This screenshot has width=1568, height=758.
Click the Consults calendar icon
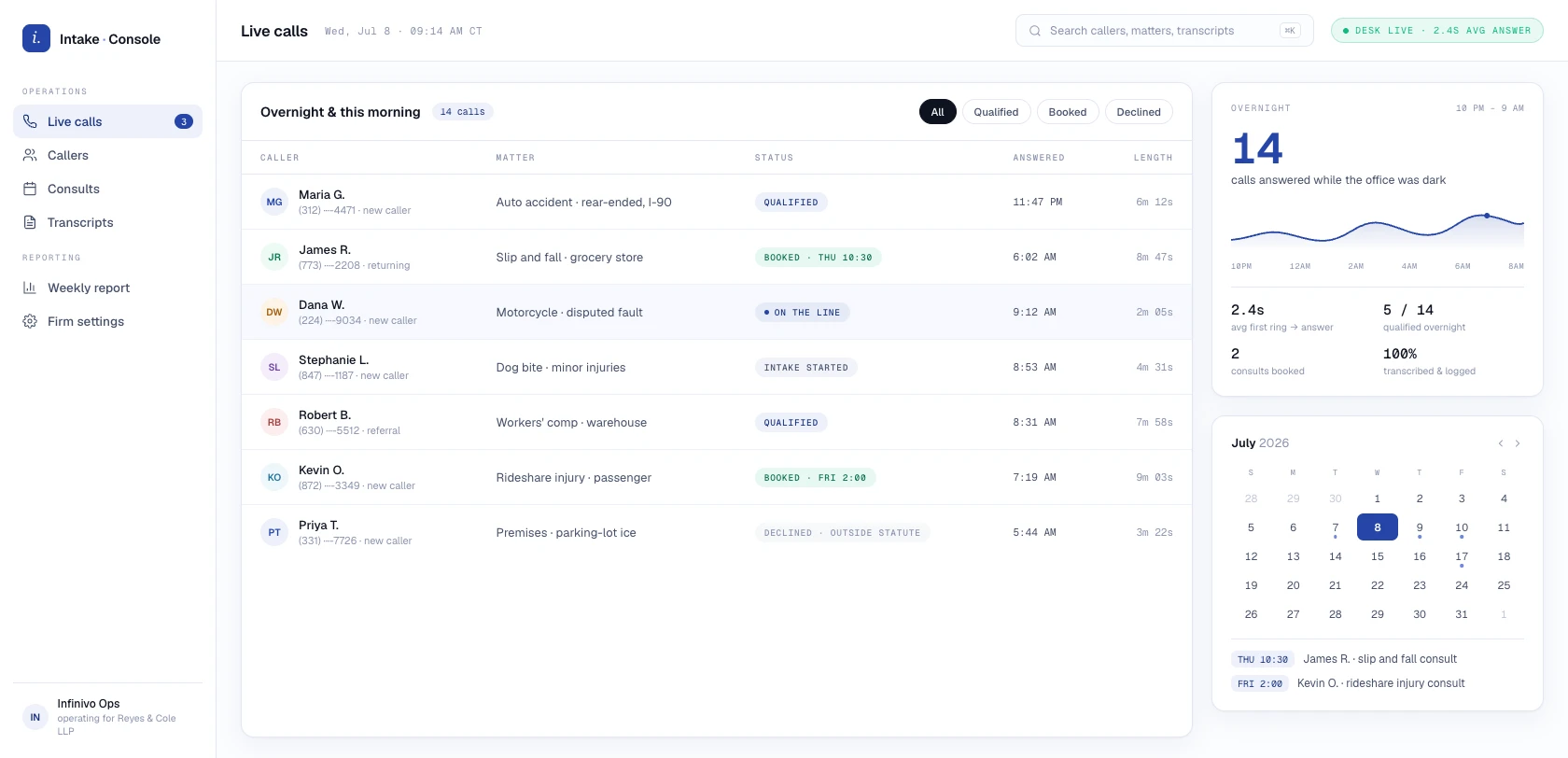tap(30, 189)
